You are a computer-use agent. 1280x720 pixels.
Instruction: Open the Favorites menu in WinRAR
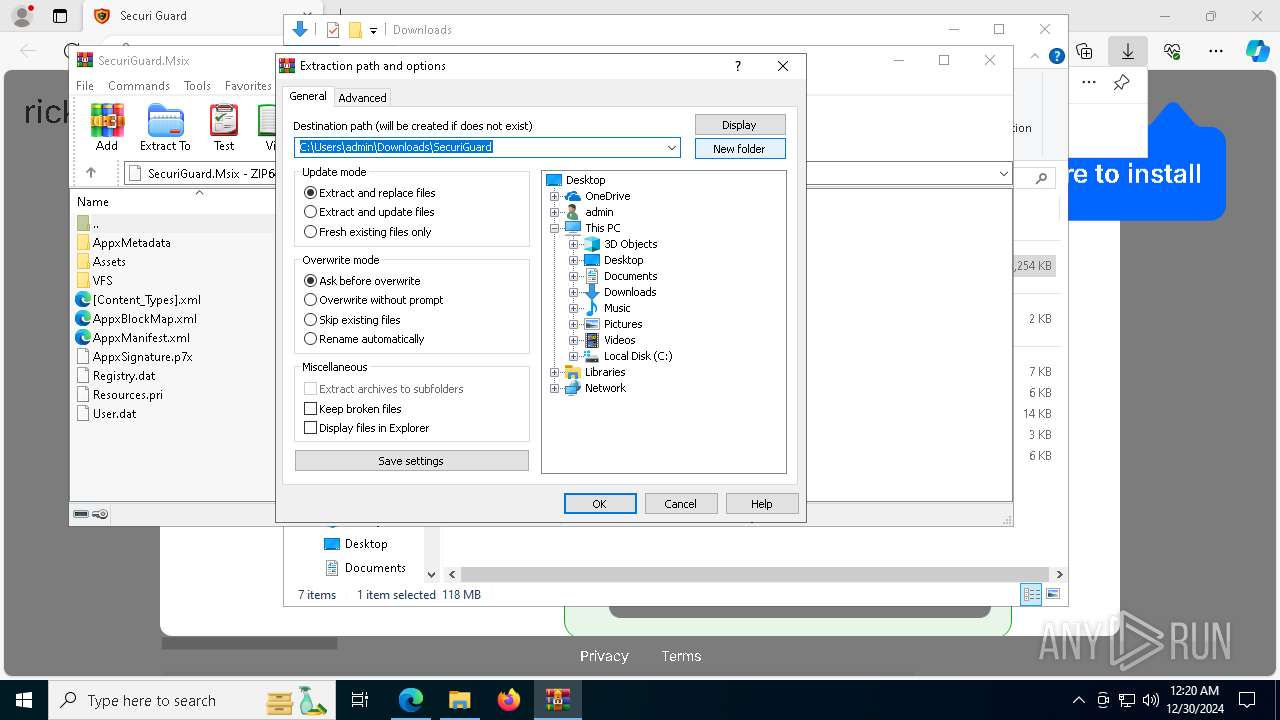248,86
